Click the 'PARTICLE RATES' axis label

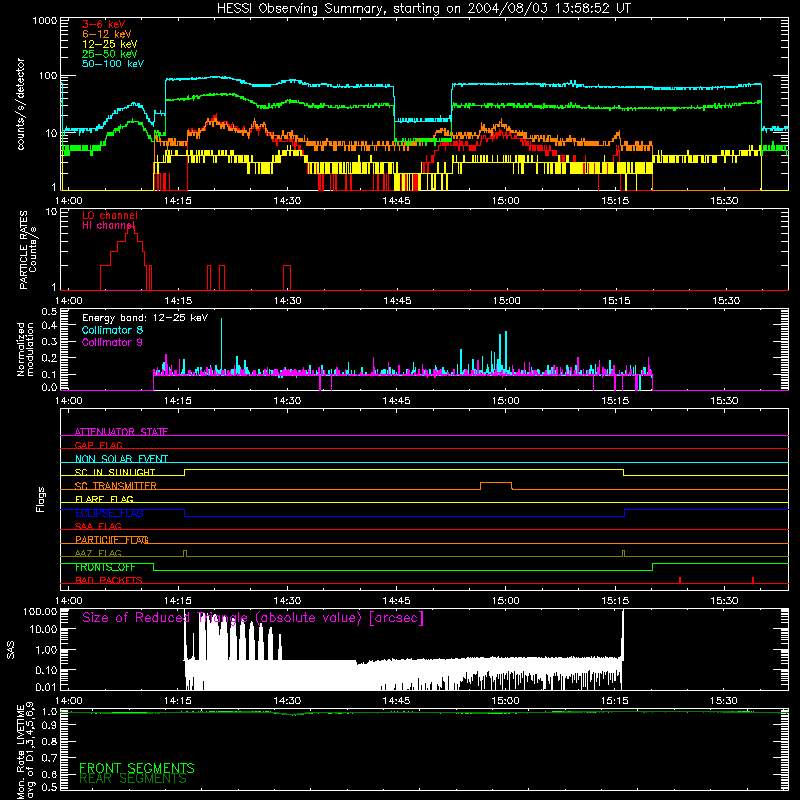click(x=23, y=250)
